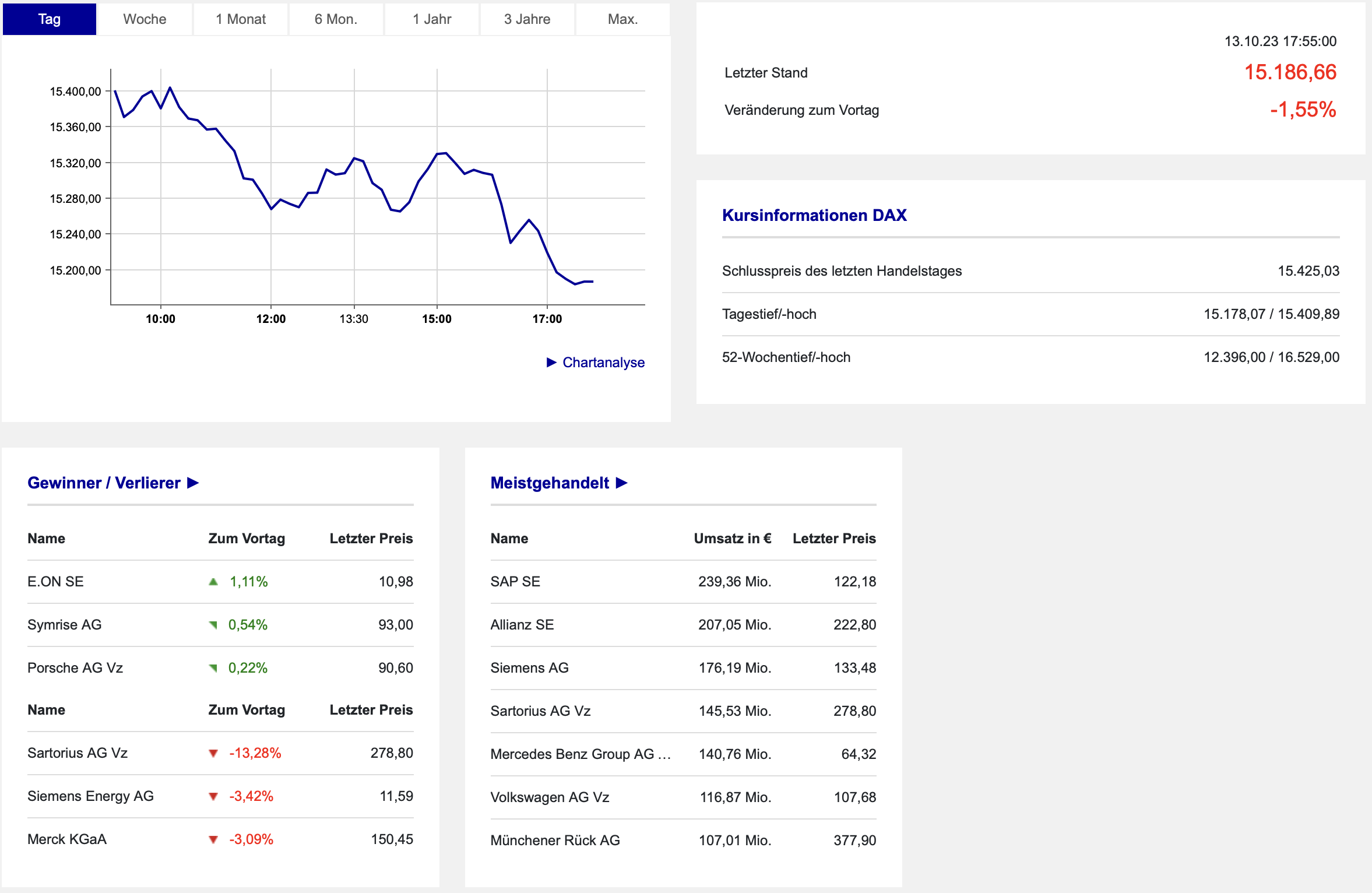The width and height of the screenshot is (1372, 893).
Task: Click the 17:00 marker on chart axis
Action: pyautogui.click(x=547, y=319)
